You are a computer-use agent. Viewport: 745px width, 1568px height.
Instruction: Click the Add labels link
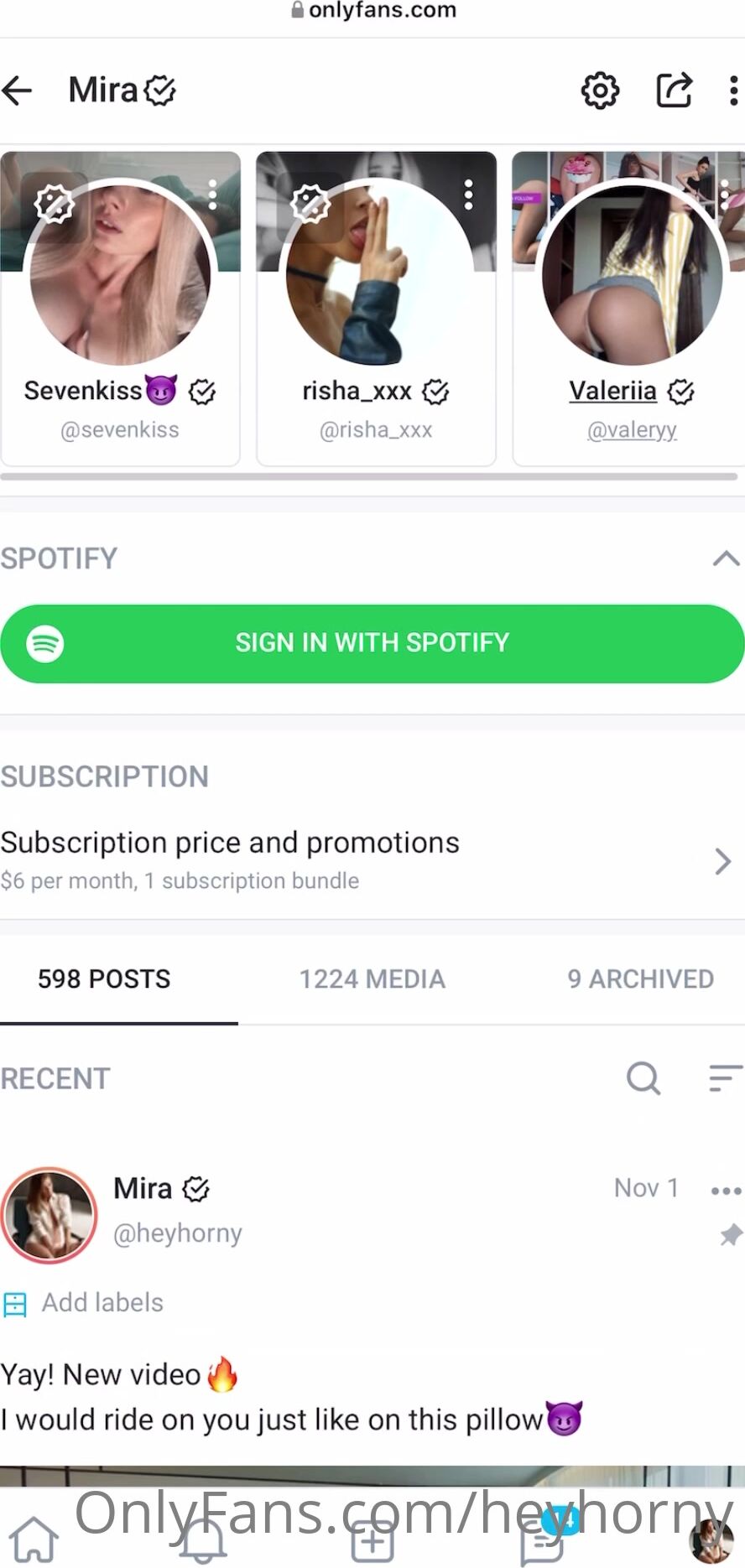[102, 1303]
